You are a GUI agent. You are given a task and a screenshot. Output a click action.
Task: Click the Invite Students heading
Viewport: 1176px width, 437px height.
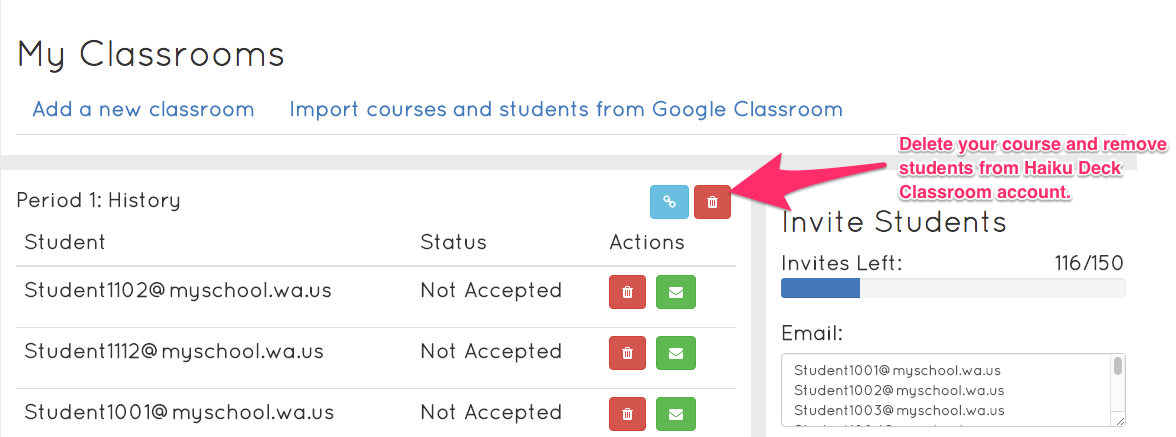[893, 221]
